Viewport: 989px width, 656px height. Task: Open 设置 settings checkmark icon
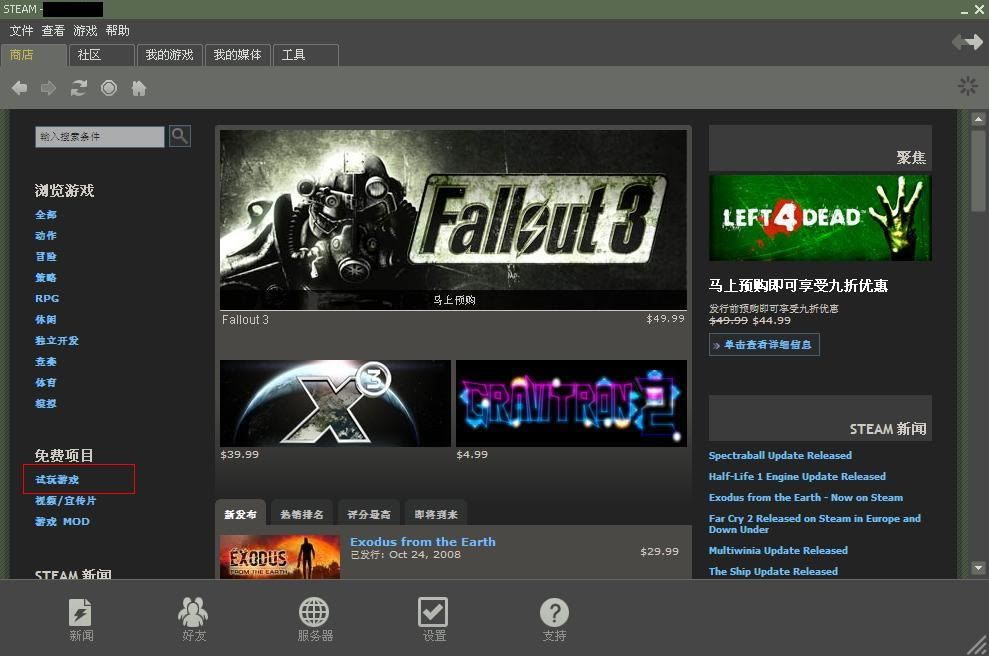[433, 619]
